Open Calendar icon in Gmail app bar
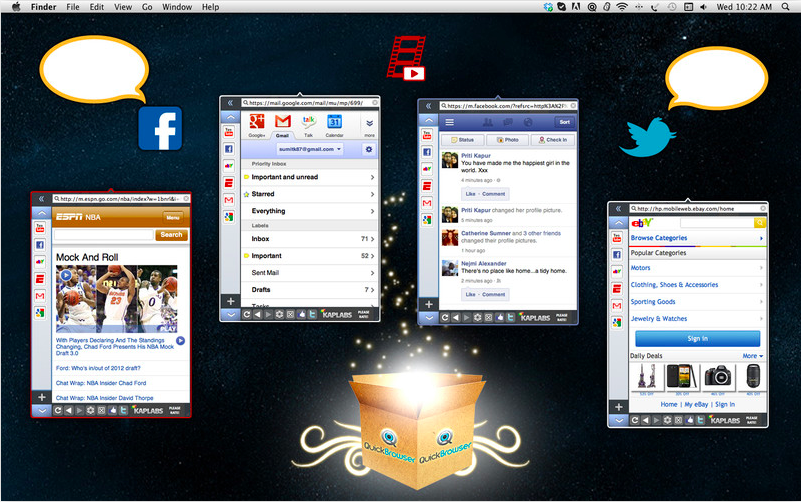Viewport: 801px width, 502px height. point(334,123)
